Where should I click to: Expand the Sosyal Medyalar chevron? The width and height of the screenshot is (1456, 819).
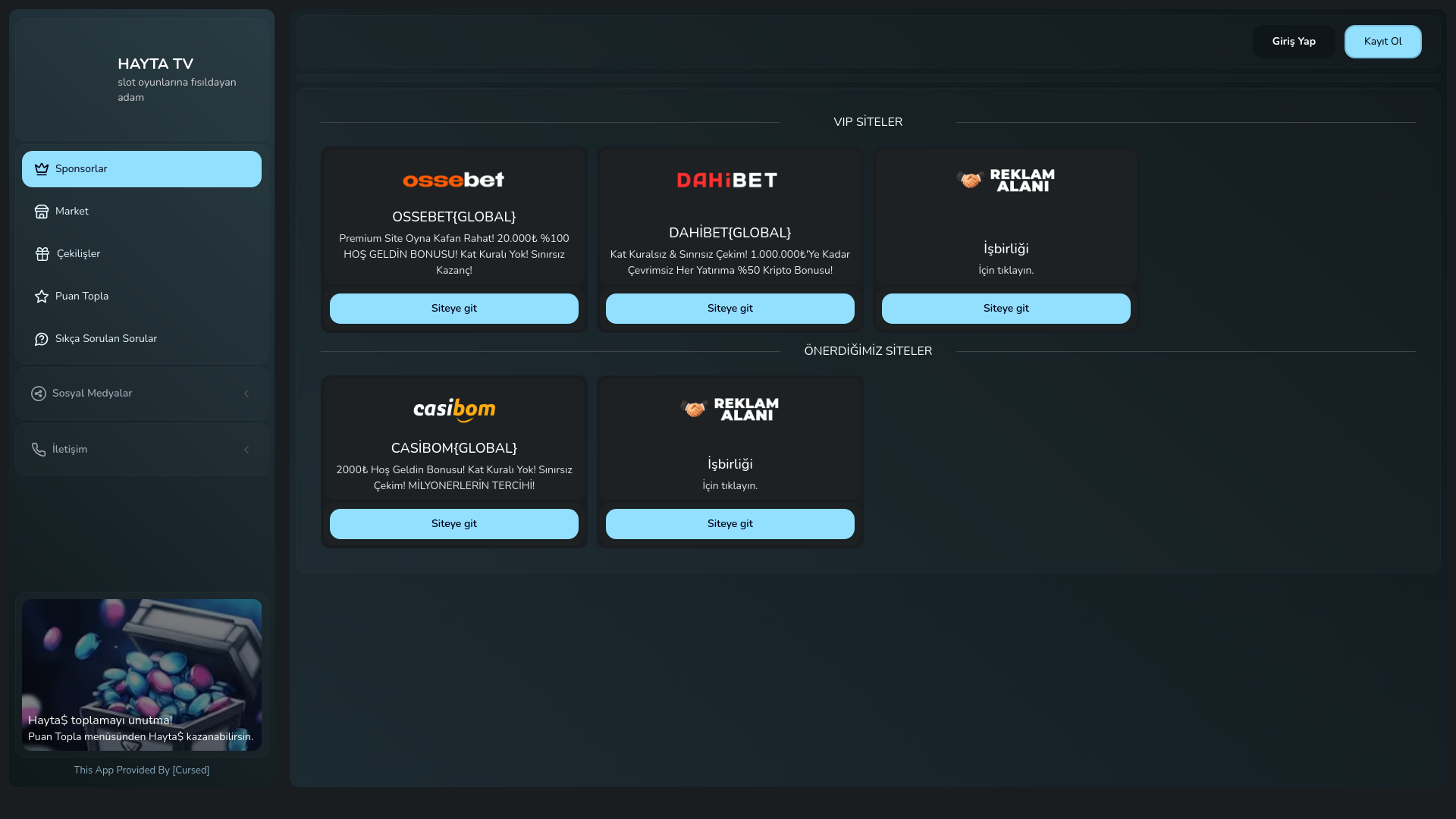click(246, 394)
